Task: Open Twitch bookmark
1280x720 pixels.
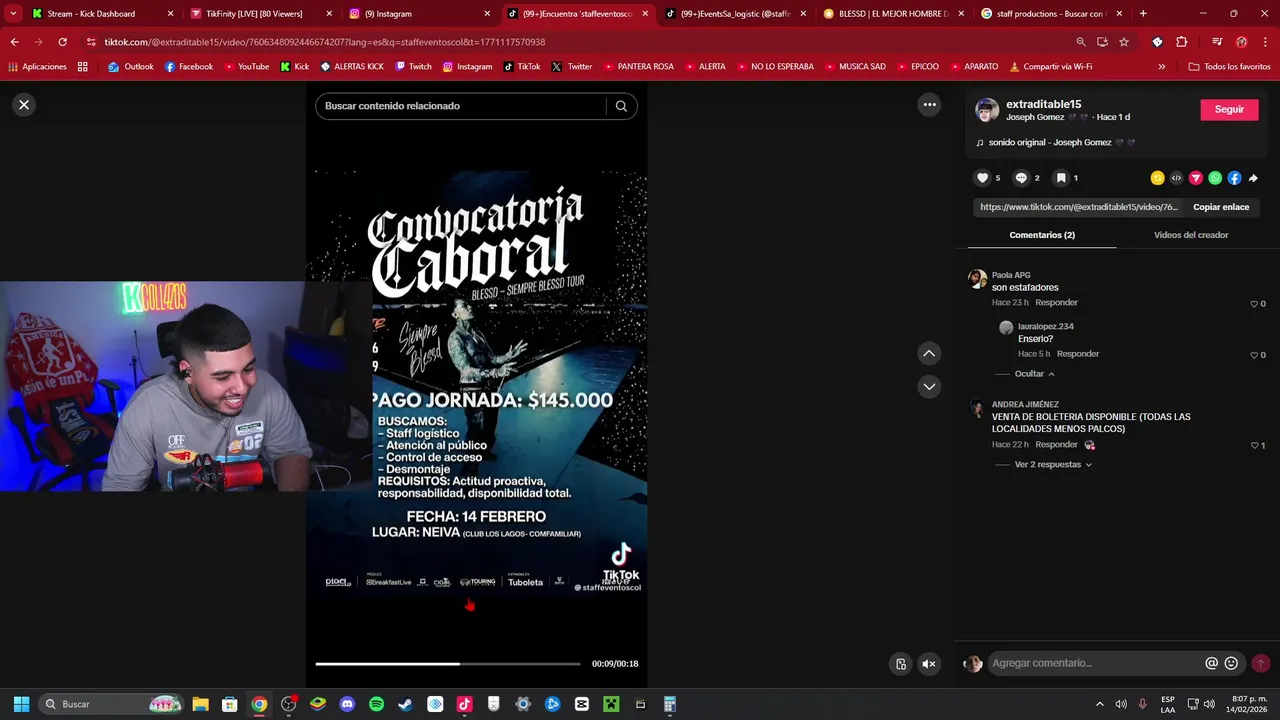Action: coord(413,67)
